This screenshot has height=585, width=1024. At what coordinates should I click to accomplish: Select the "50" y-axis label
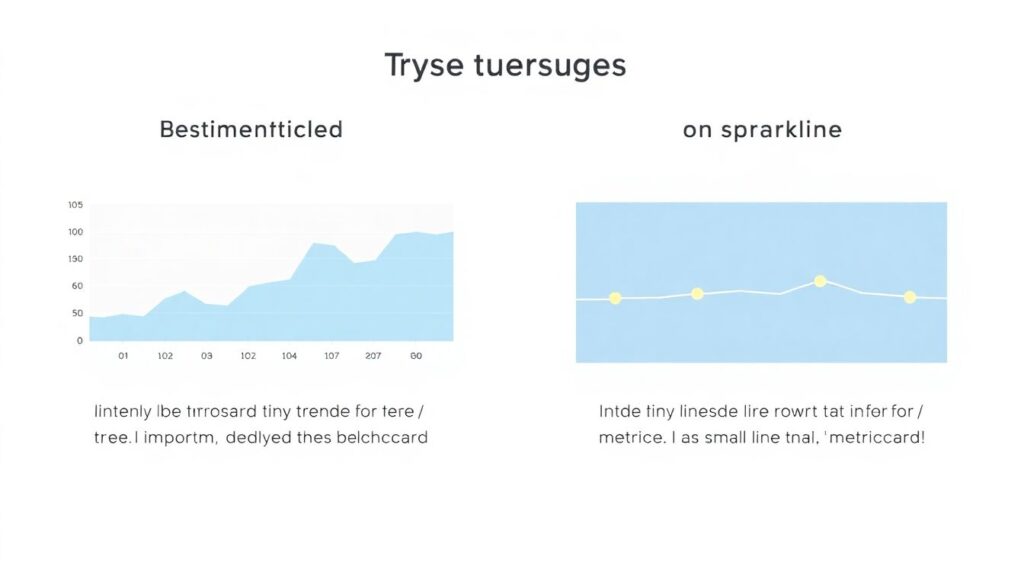tap(77, 313)
